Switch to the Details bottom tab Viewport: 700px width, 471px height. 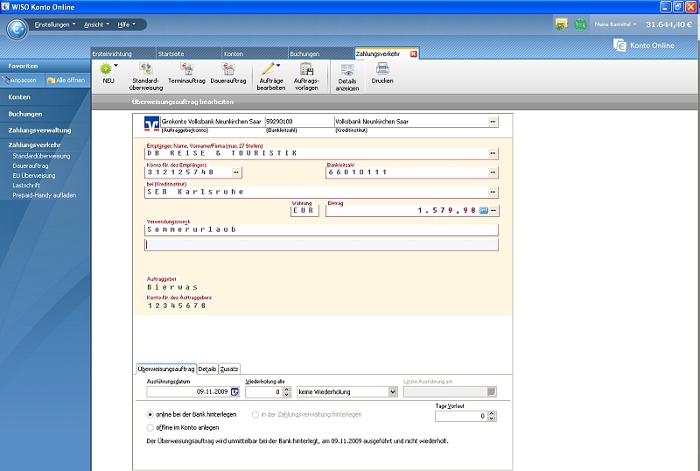[x=207, y=369]
